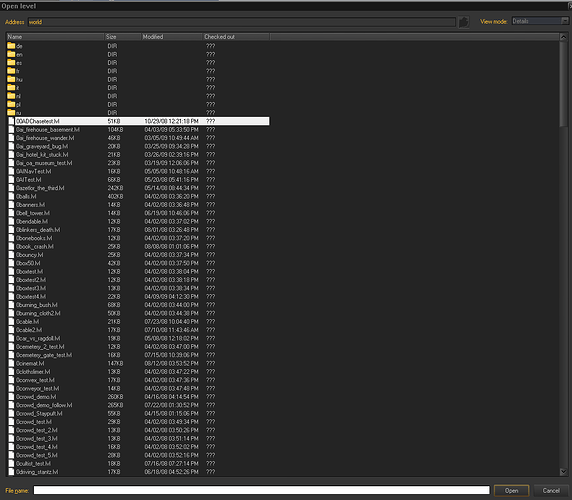Select the file name 0conveyor_test.M

coord(37,388)
